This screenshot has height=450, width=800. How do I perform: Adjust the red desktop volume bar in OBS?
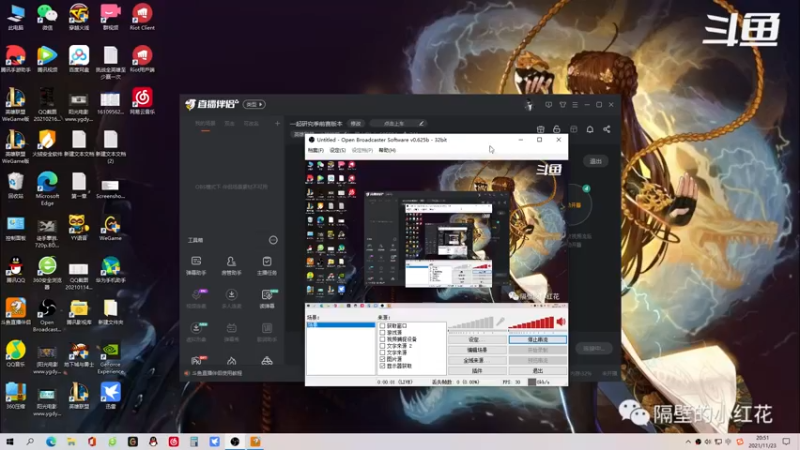pos(531,322)
